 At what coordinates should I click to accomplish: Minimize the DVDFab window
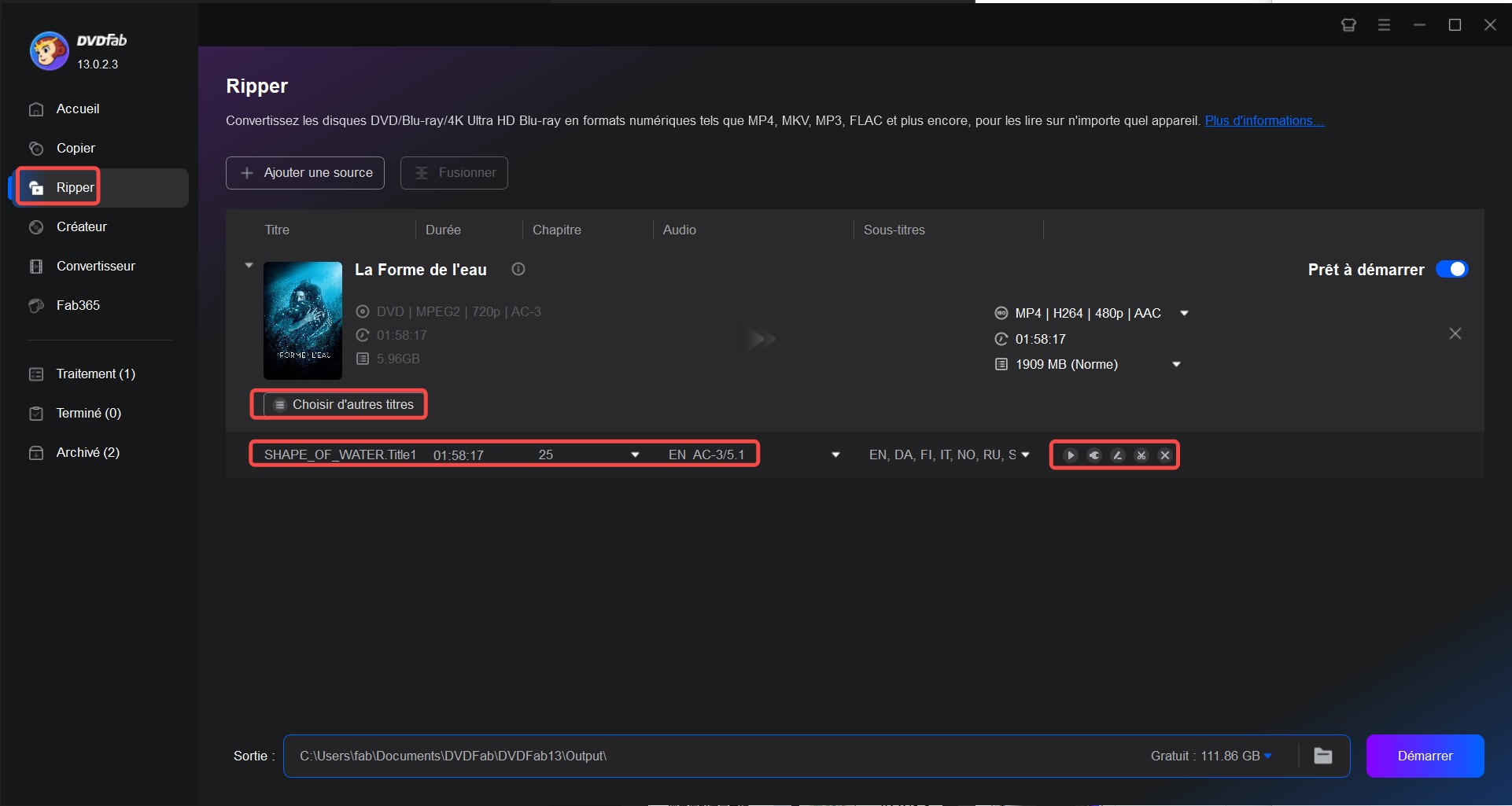click(x=1419, y=25)
